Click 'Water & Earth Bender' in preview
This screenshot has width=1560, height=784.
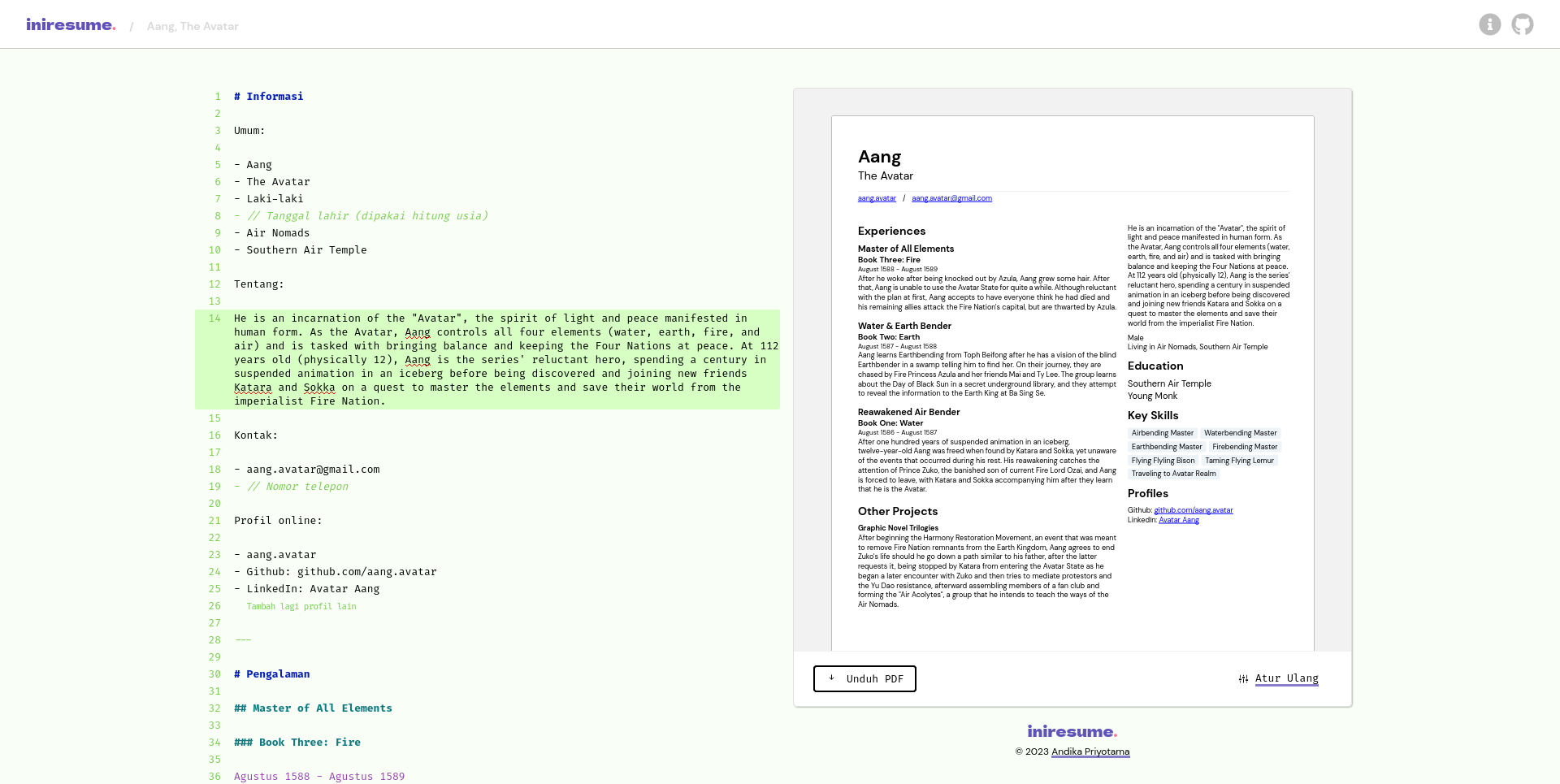coord(904,326)
